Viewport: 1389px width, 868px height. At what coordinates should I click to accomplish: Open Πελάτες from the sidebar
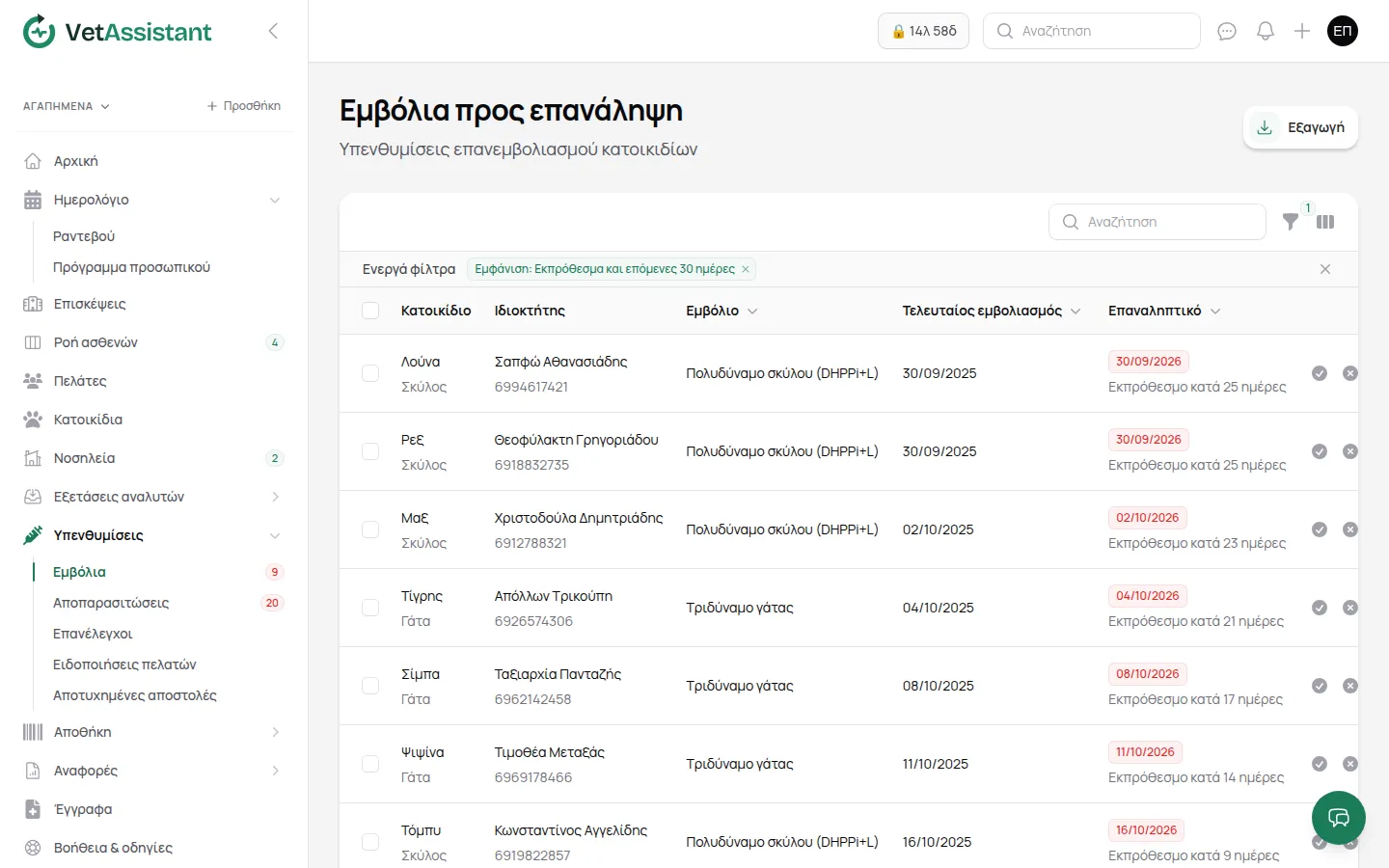[80, 381]
